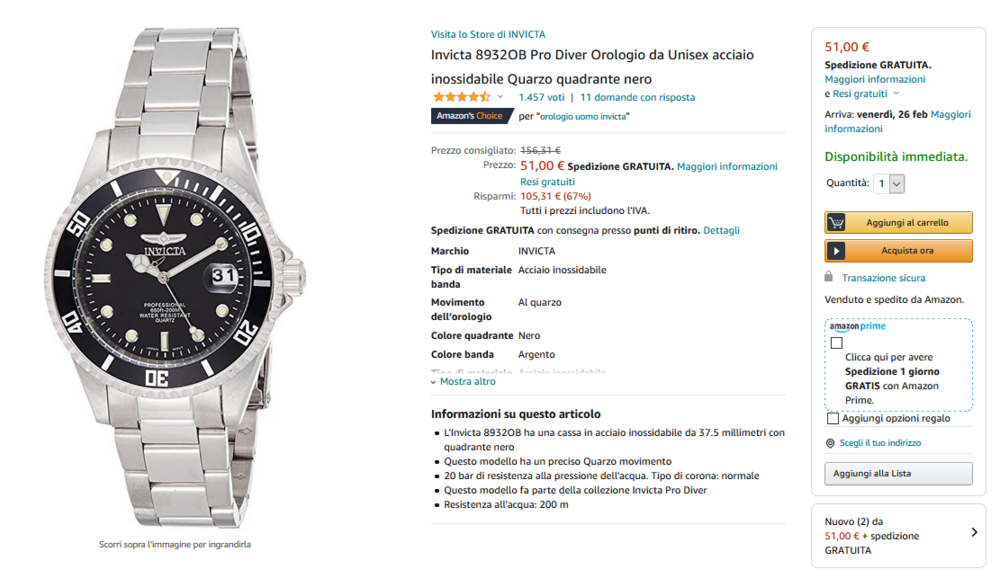Screen dimensions: 1000x578
Task: Click the Amazon Prime logo
Action: 857,326
